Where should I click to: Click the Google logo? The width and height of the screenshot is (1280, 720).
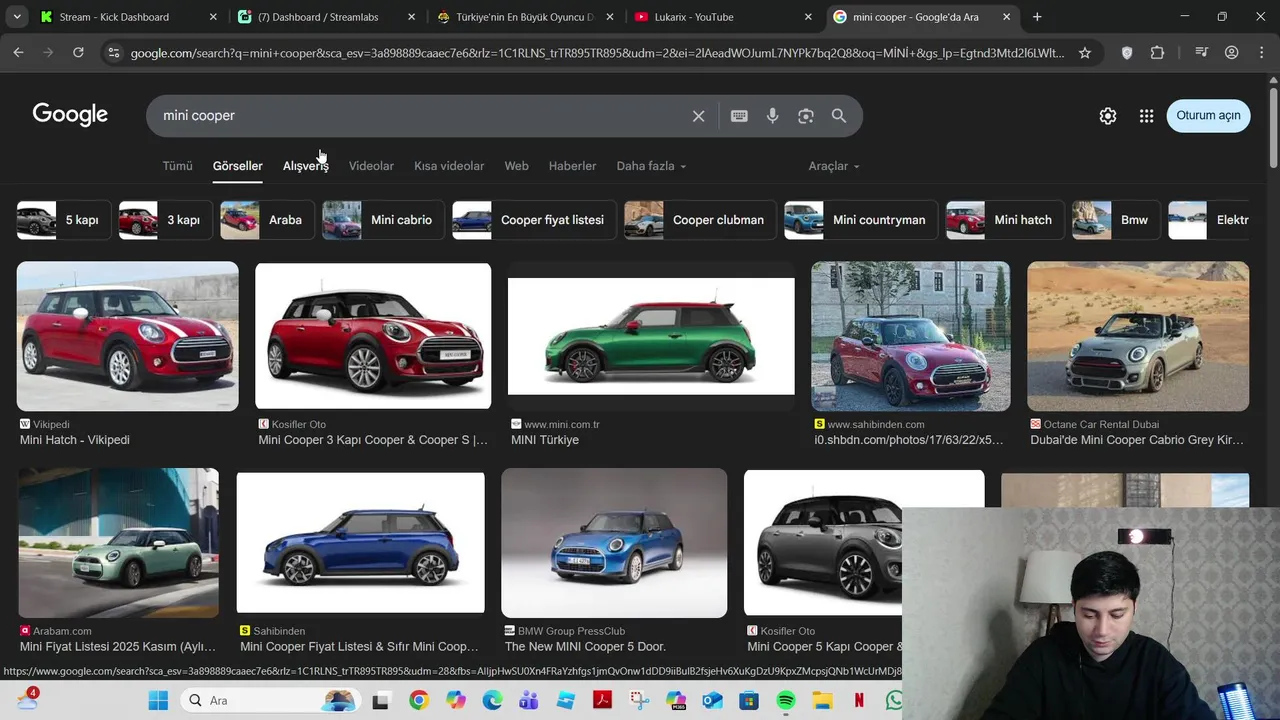click(x=70, y=115)
